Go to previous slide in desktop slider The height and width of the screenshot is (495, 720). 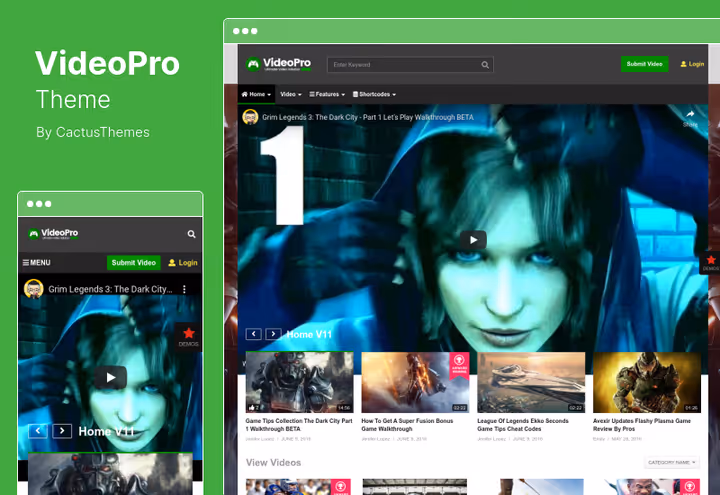[x=253, y=334]
